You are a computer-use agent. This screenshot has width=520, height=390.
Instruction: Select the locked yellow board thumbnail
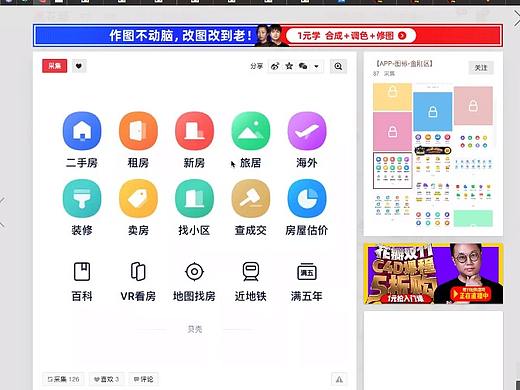point(392,97)
